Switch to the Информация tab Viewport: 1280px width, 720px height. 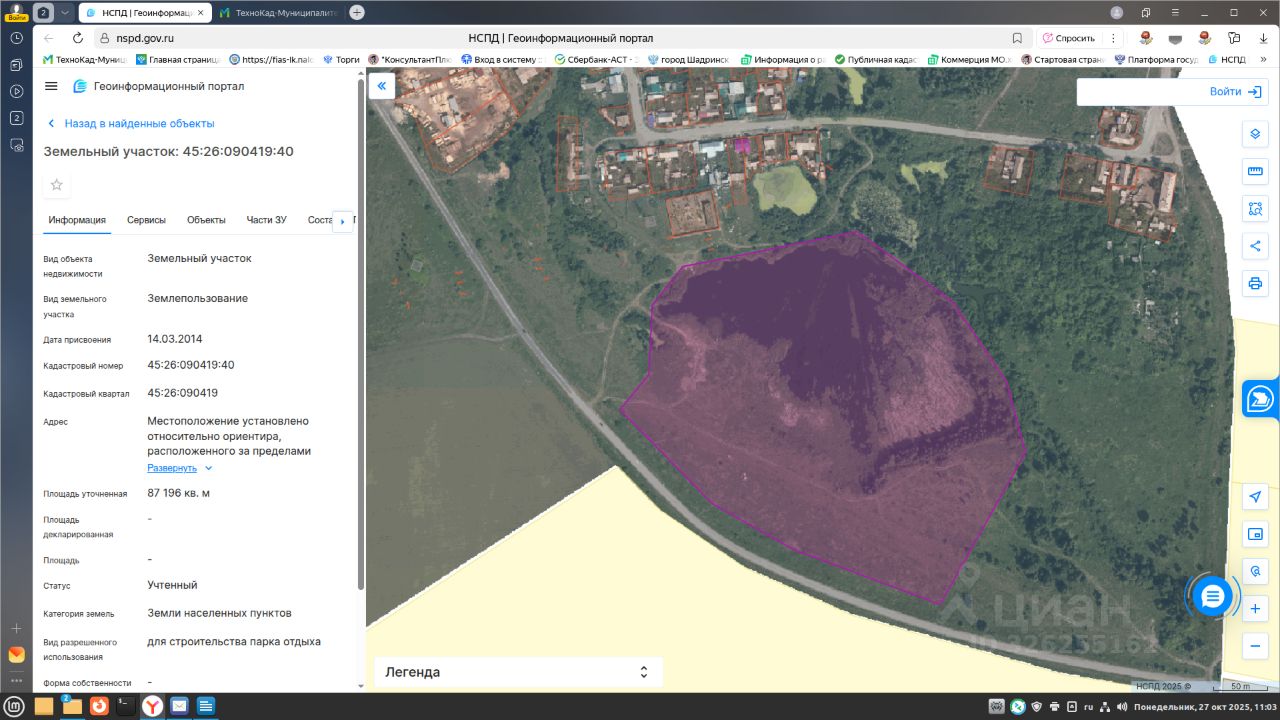coord(77,220)
